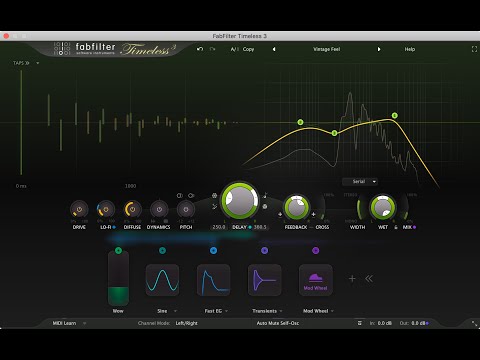Toggle the delay L/R link dot
This screenshot has height=360, width=480.
(250, 227)
